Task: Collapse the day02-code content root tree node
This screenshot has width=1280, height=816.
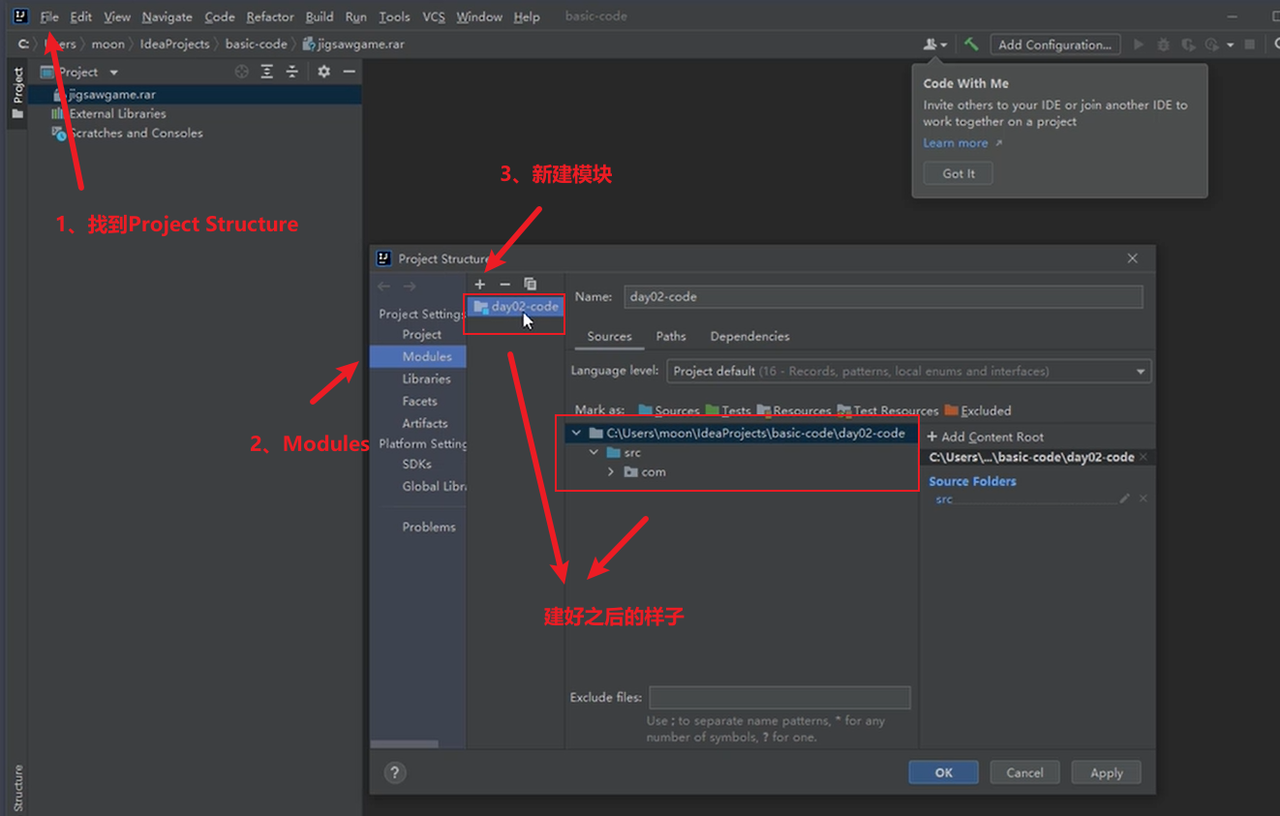Action: coord(576,433)
